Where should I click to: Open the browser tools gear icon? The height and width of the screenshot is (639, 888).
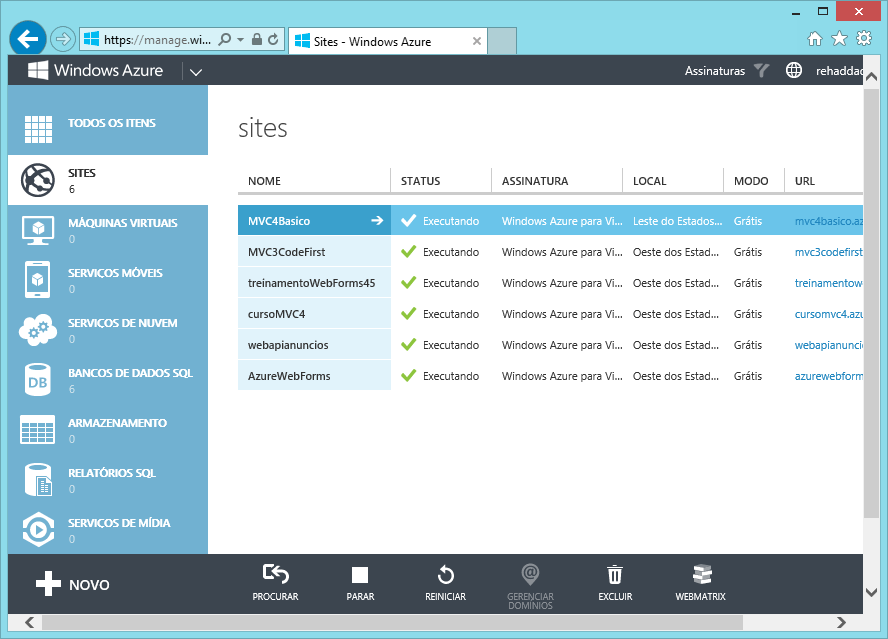coord(864,39)
